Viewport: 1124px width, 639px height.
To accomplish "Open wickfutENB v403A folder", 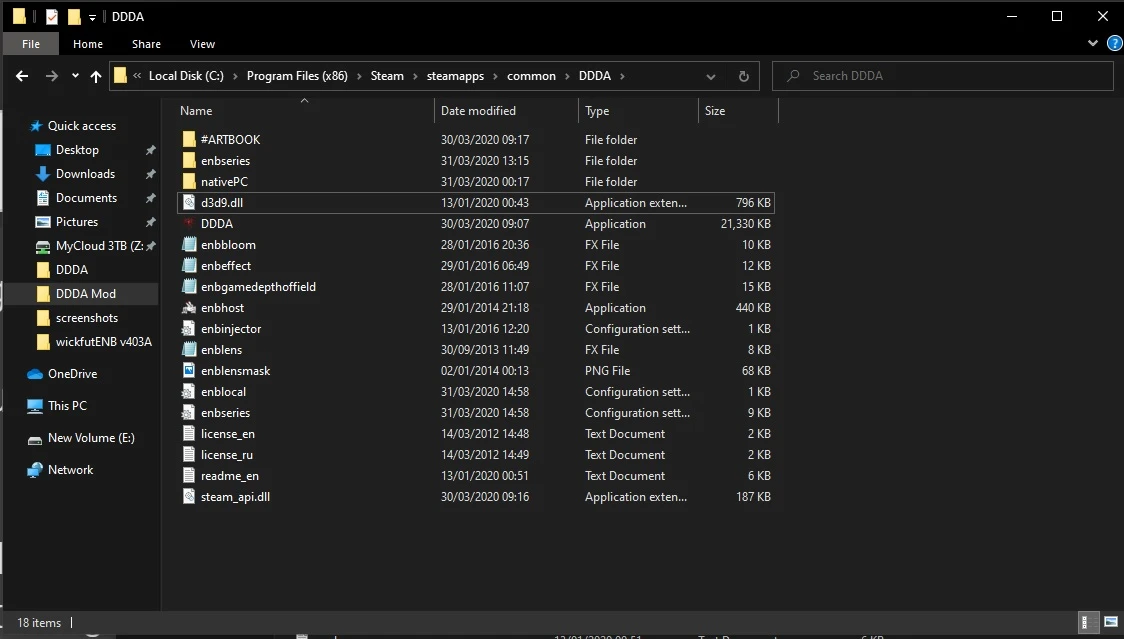I will click(103, 342).
